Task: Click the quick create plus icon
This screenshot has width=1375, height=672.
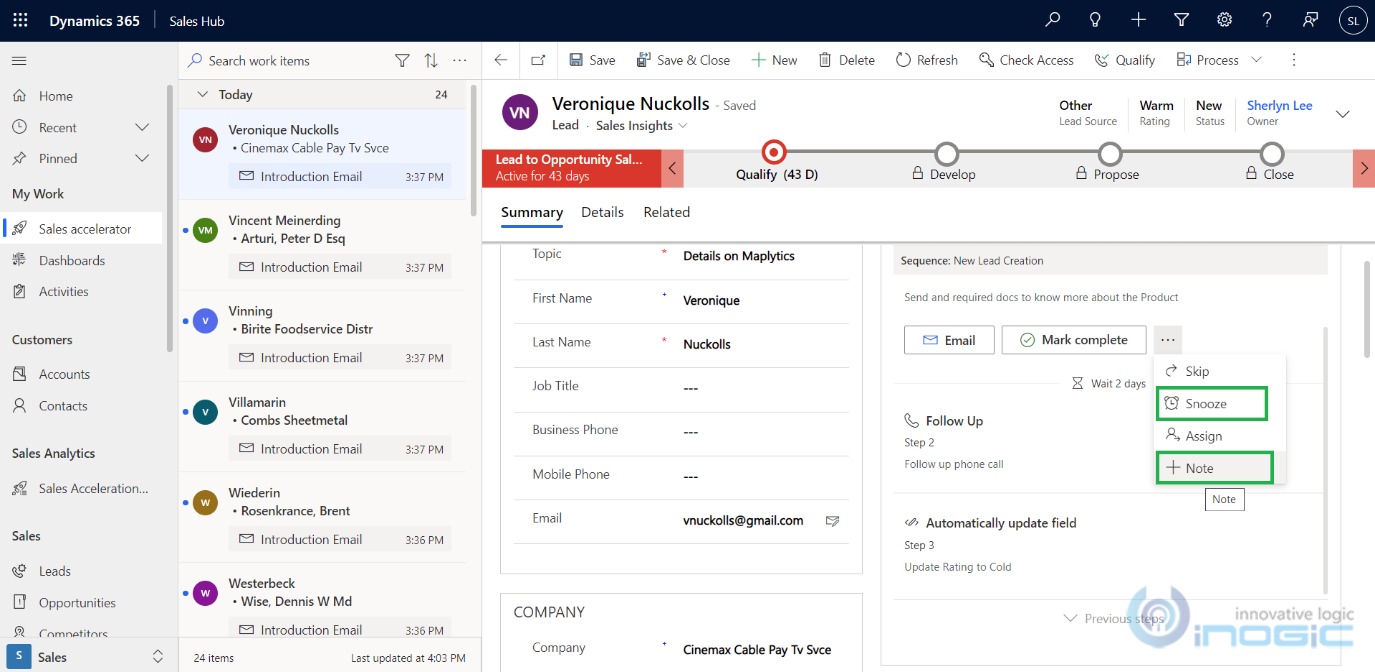Action: 1138,20
